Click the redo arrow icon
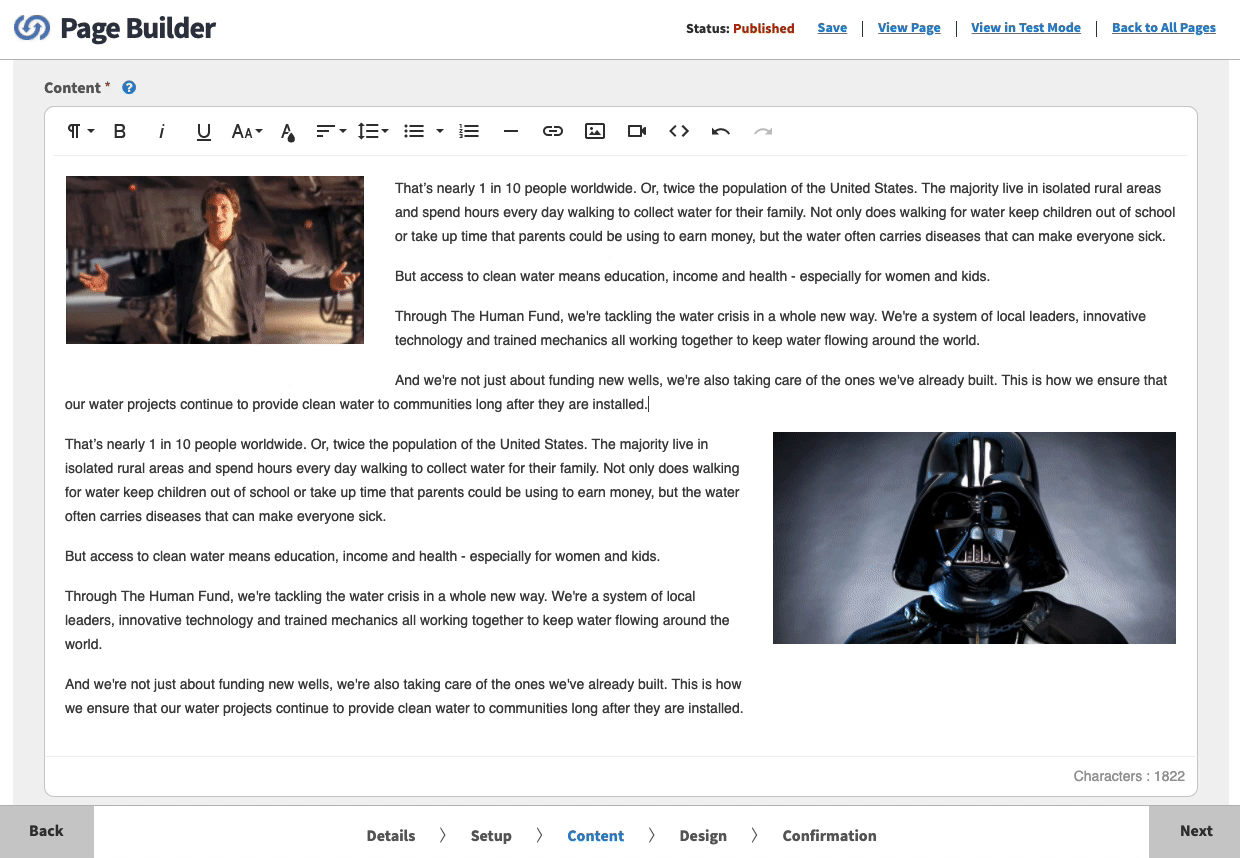Viewport: 1240px width, 858px height. coord(763,131)
